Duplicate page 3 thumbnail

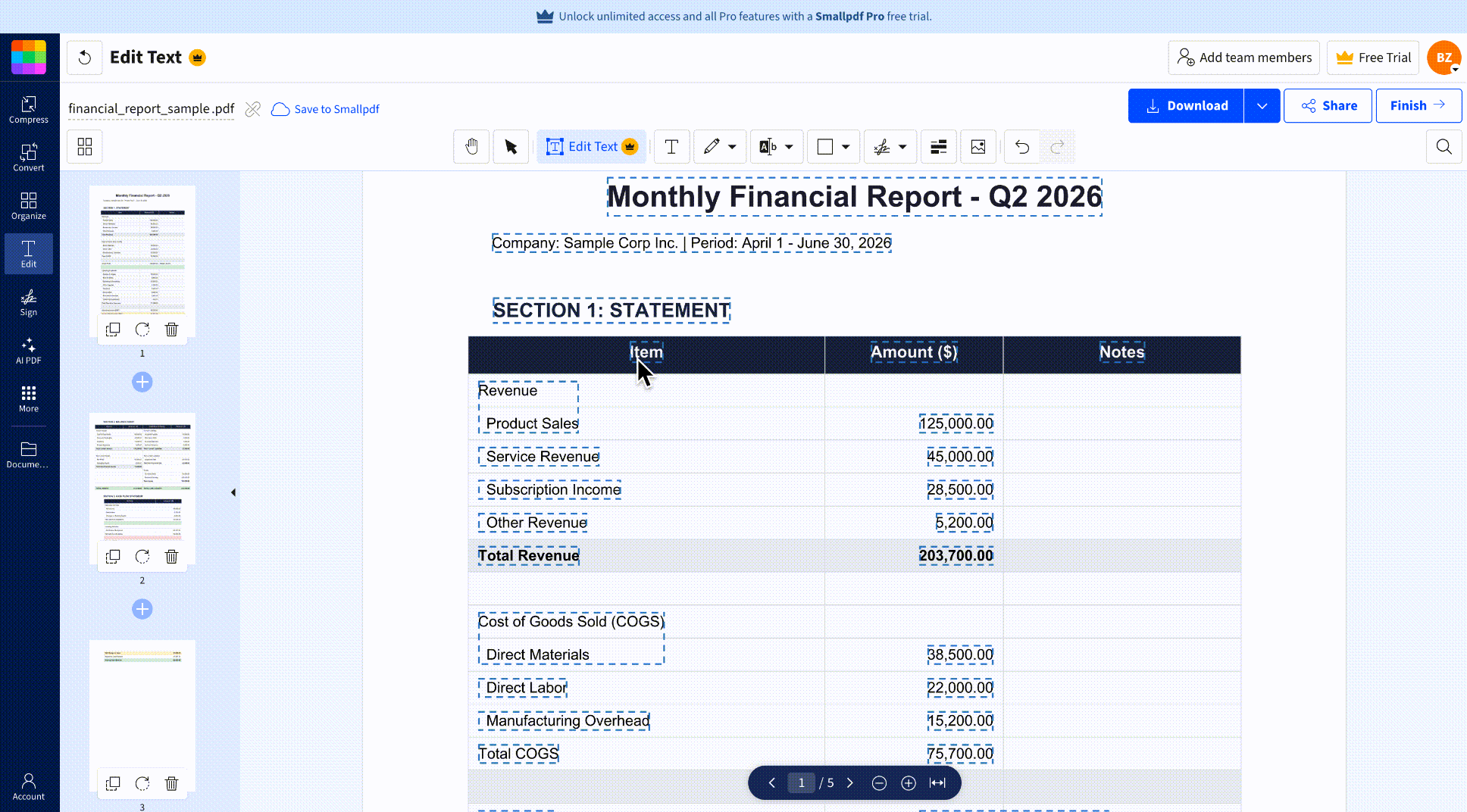point(113,784)
